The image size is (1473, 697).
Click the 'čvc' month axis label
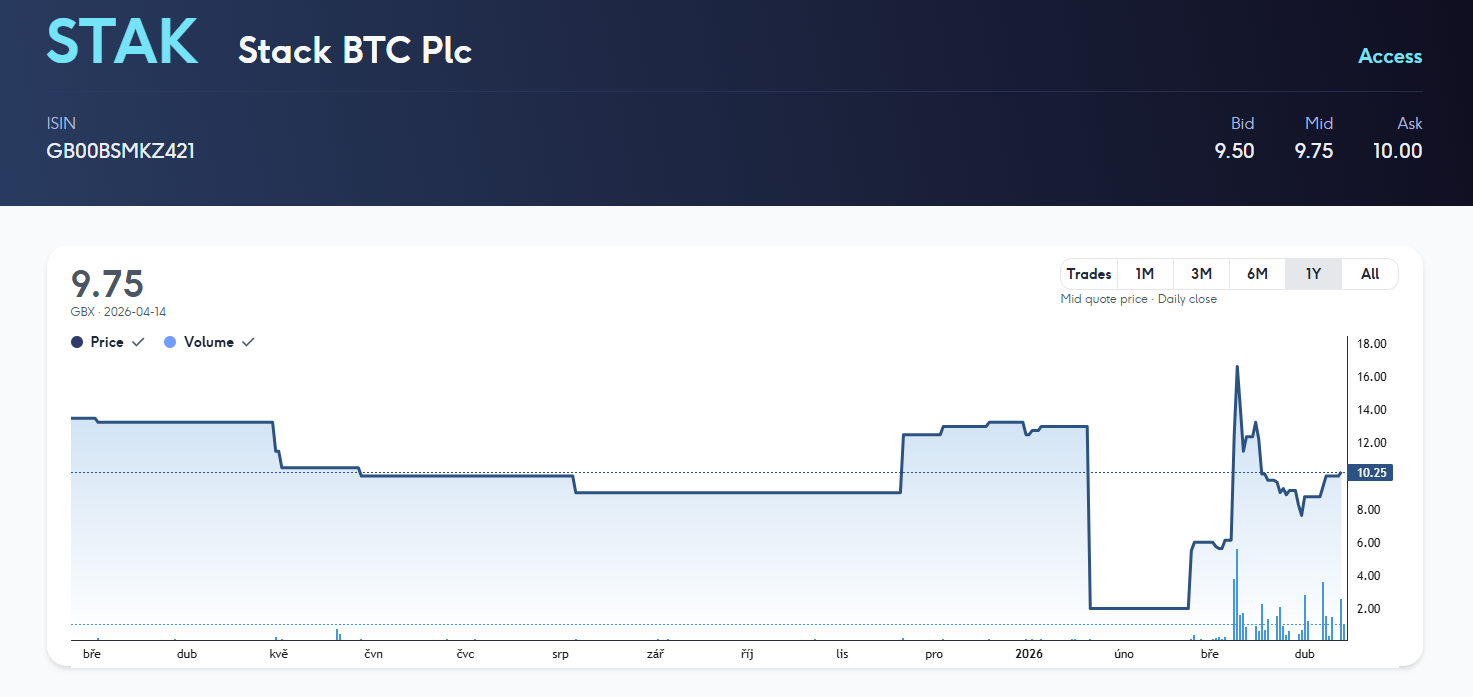click(465, 654)
